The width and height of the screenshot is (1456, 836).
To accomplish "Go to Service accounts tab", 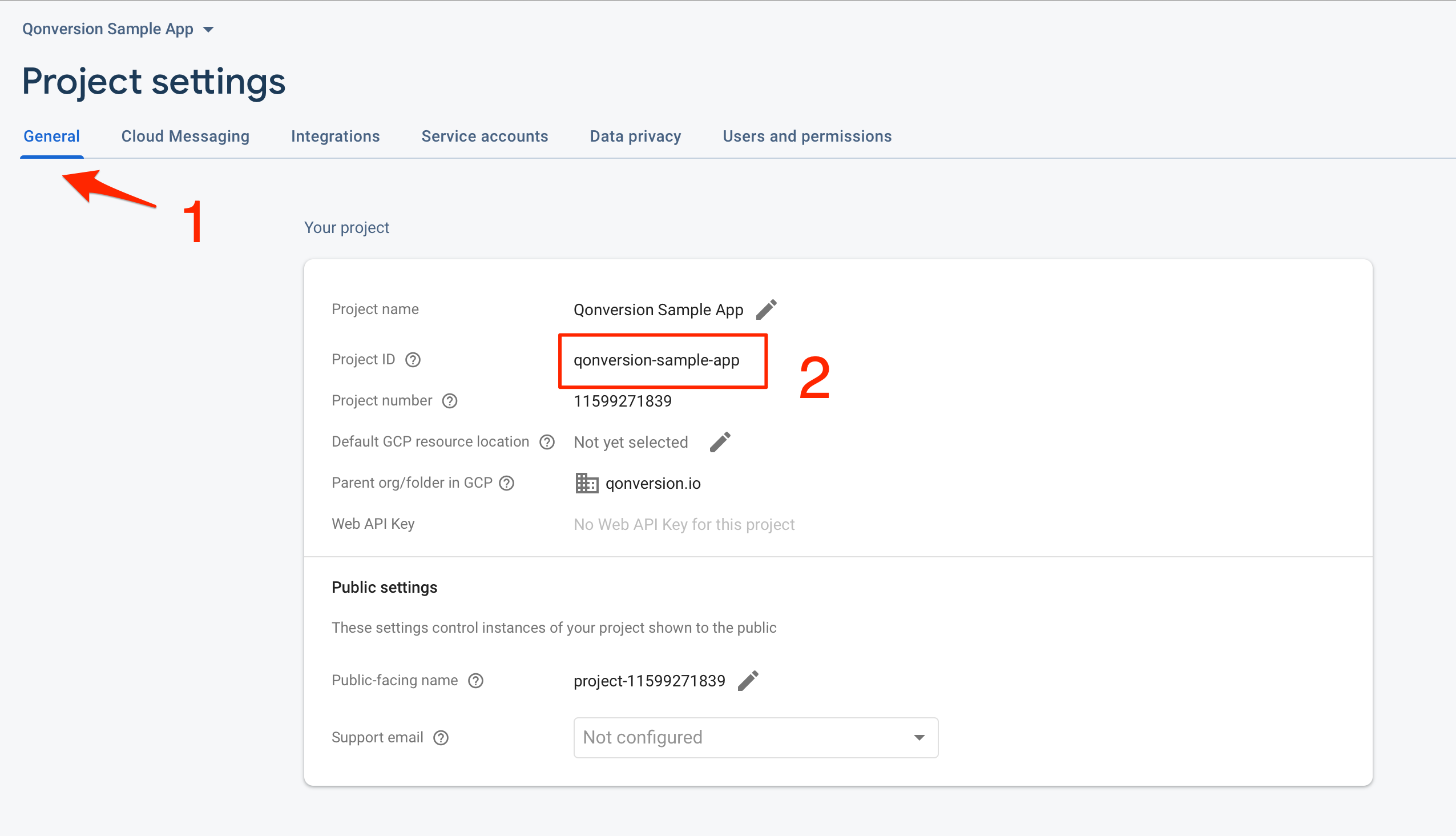I will pyautogui.click(x=485, y=136).
